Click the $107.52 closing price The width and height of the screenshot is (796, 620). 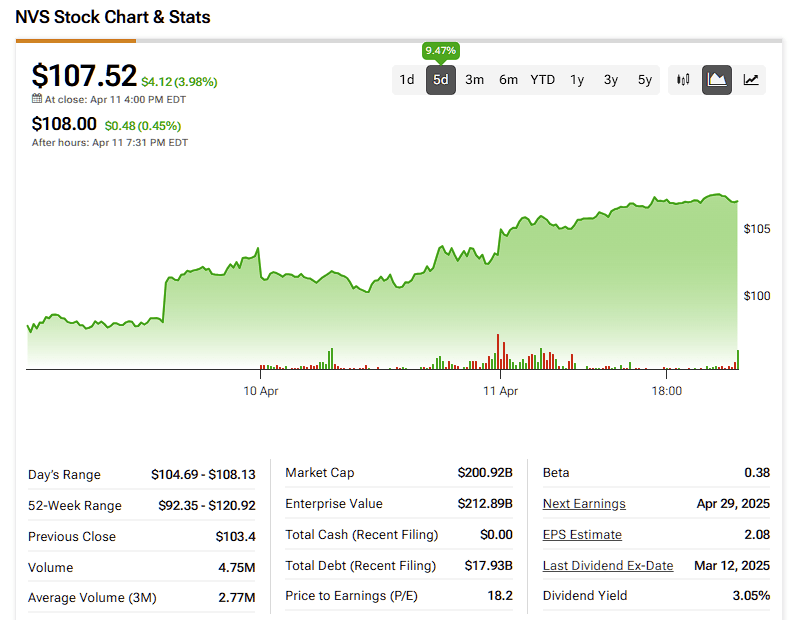pos(84,76)
